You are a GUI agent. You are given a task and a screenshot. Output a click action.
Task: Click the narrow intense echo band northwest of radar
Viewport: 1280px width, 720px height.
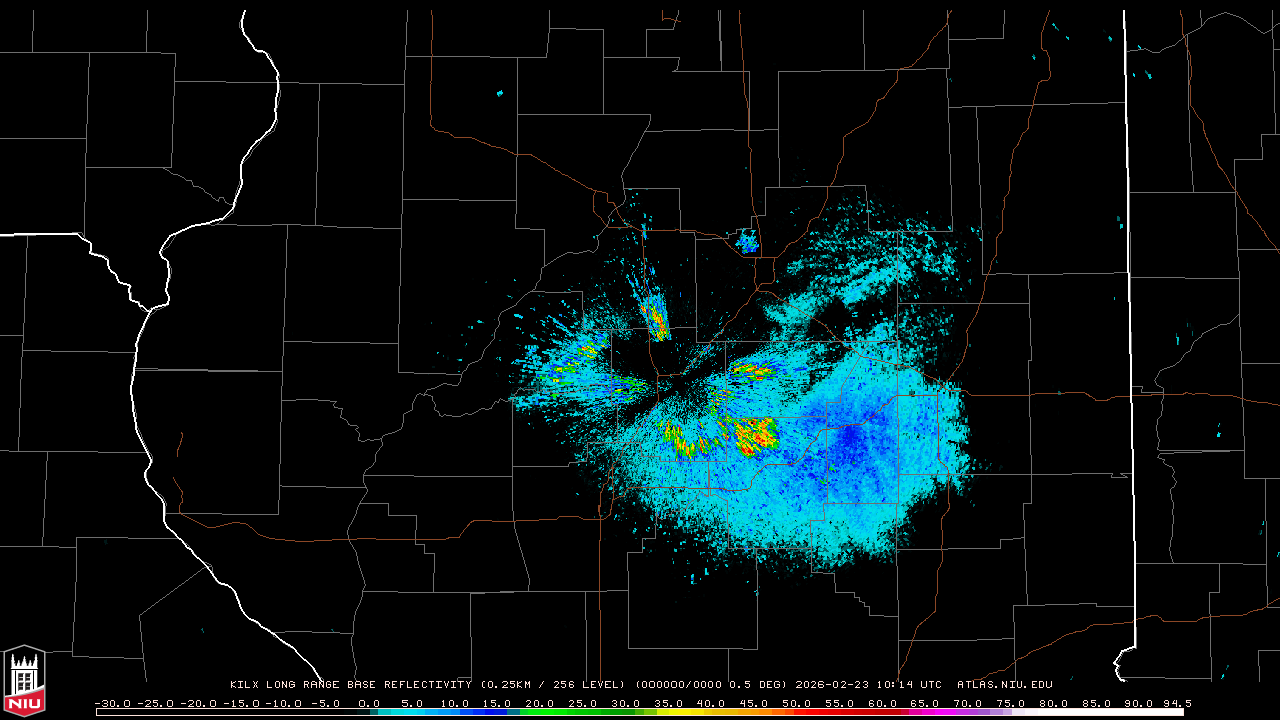click(655, 317)
